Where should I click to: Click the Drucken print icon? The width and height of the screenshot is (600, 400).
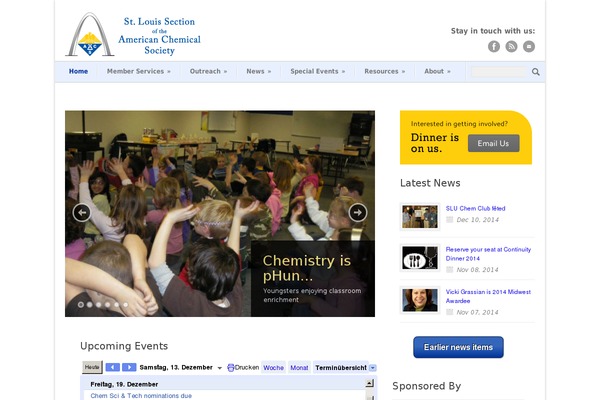click(x=230, y=368)
